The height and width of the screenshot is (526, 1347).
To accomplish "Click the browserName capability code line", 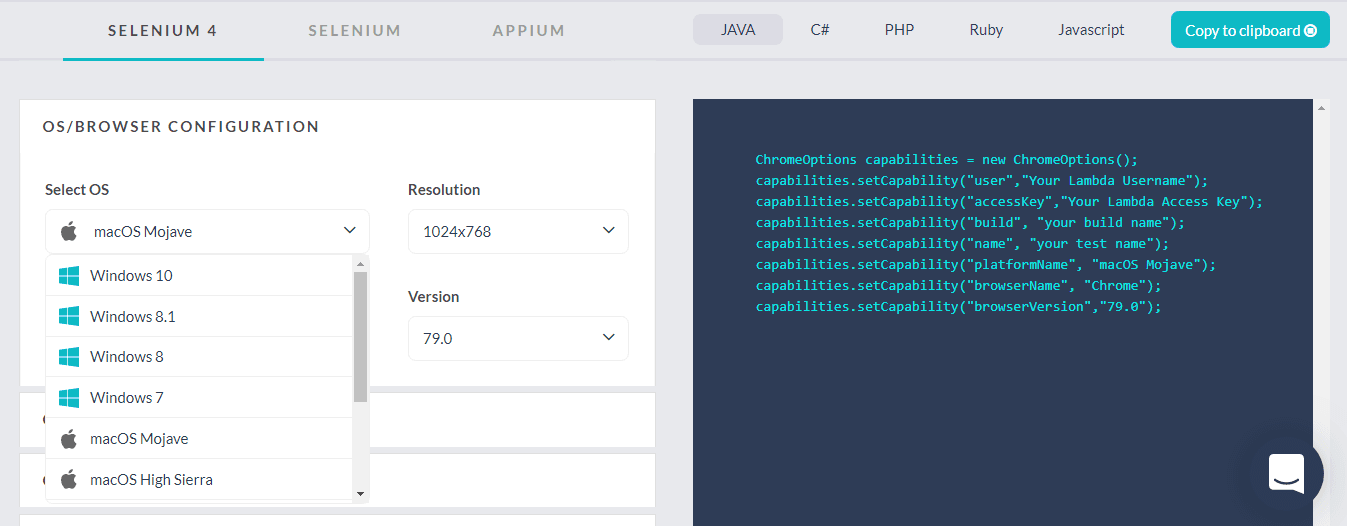I will point(958,285).
